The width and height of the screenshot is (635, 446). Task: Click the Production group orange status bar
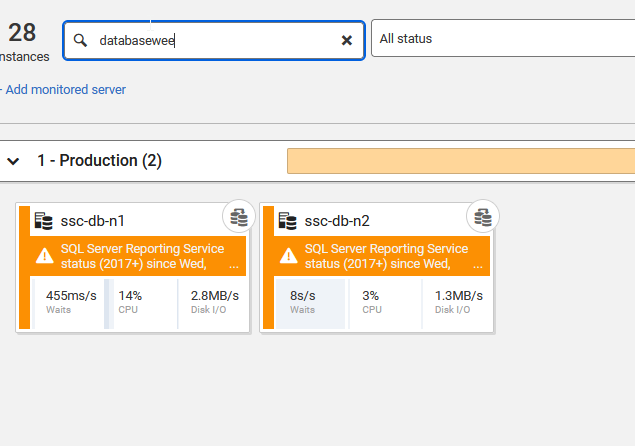coord(460,161)
